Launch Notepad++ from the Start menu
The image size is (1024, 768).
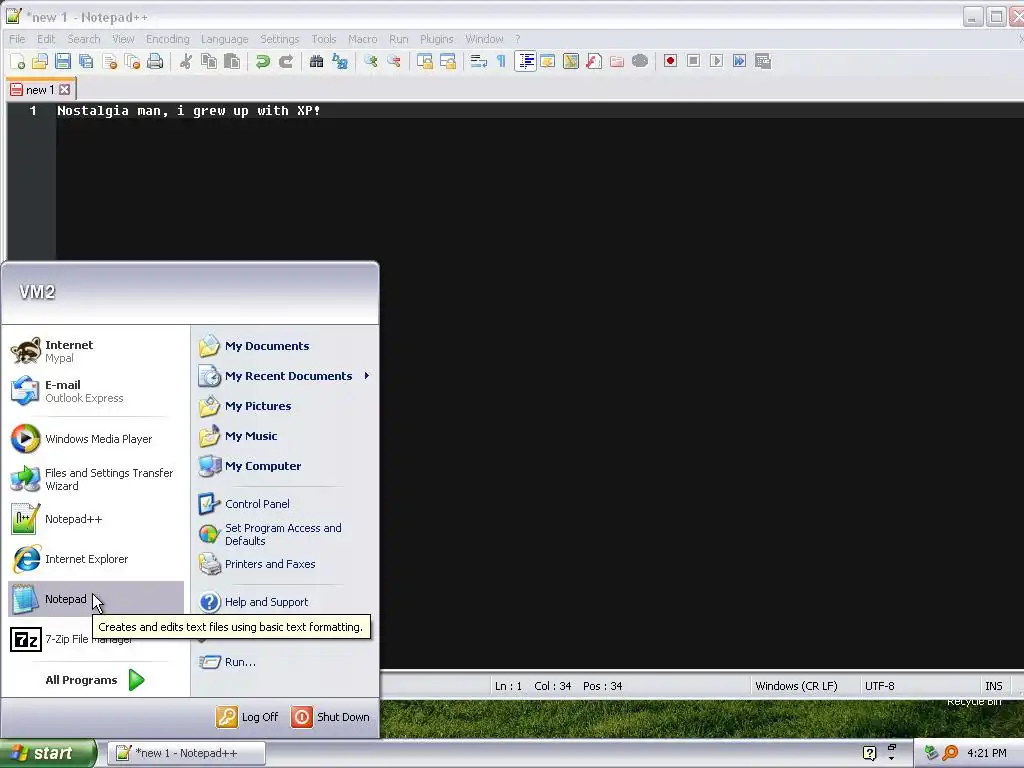pos(95,519)
